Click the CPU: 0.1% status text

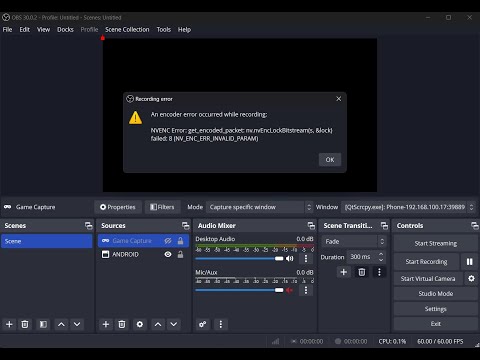(x=392, y=341)
